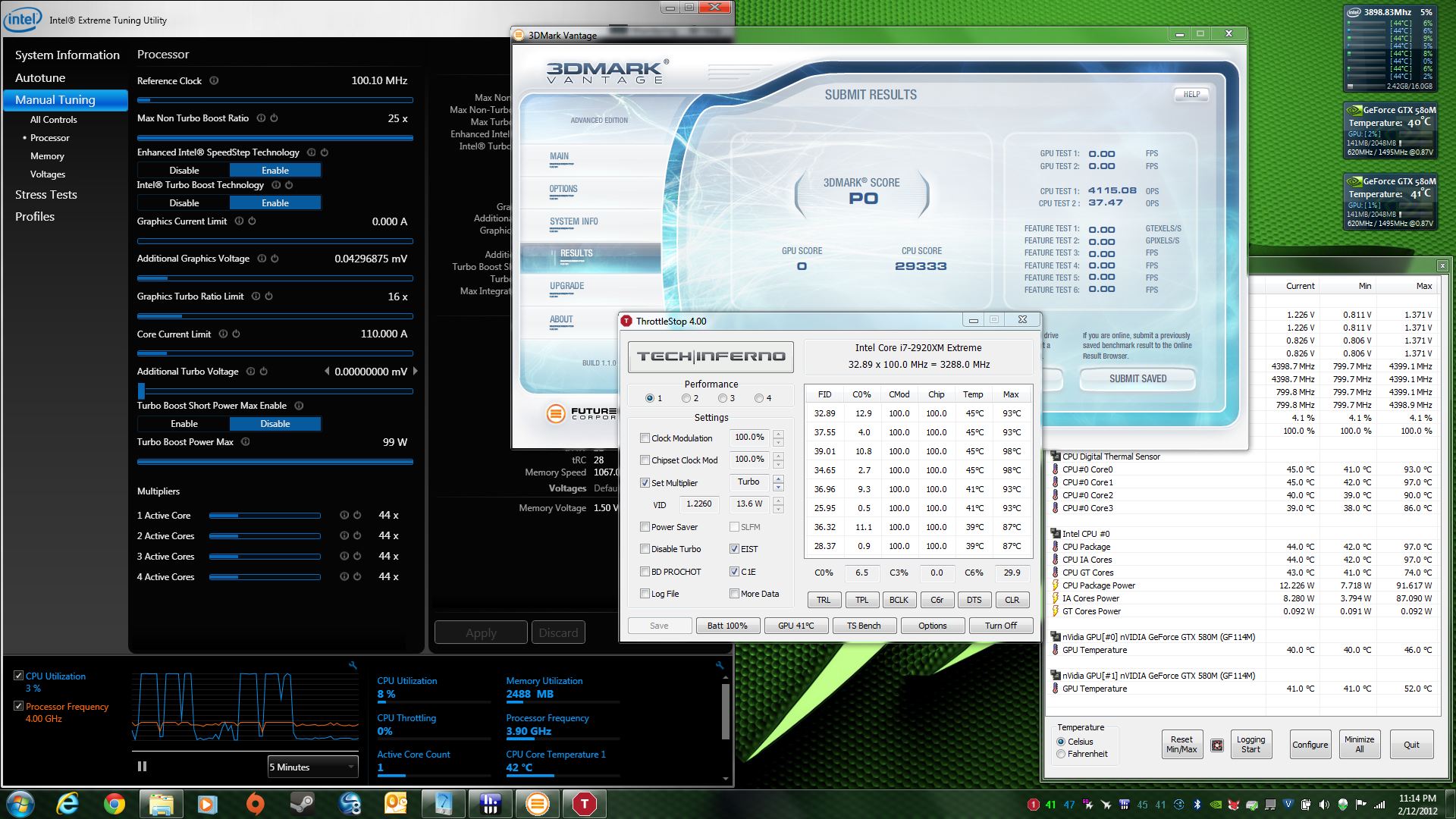Click the info icon for 1 Active Core multiplier
The image size is (1456, 819).
coord(344,515)
